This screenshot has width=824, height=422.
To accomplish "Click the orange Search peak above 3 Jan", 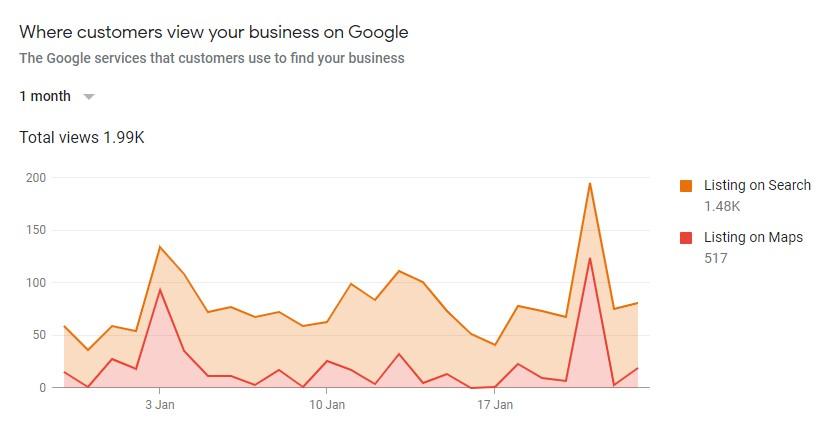I will tap(160, 247).
